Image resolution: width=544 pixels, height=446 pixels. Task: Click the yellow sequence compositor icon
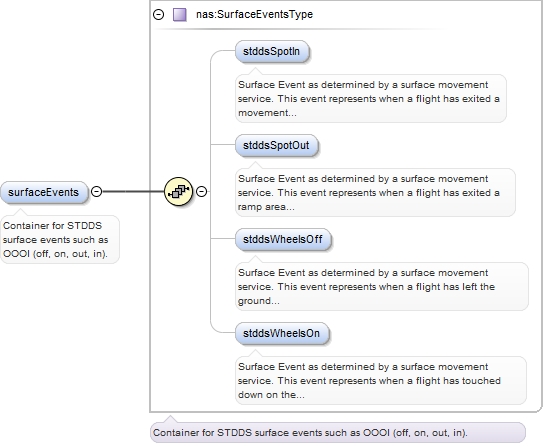pos(178,191)
